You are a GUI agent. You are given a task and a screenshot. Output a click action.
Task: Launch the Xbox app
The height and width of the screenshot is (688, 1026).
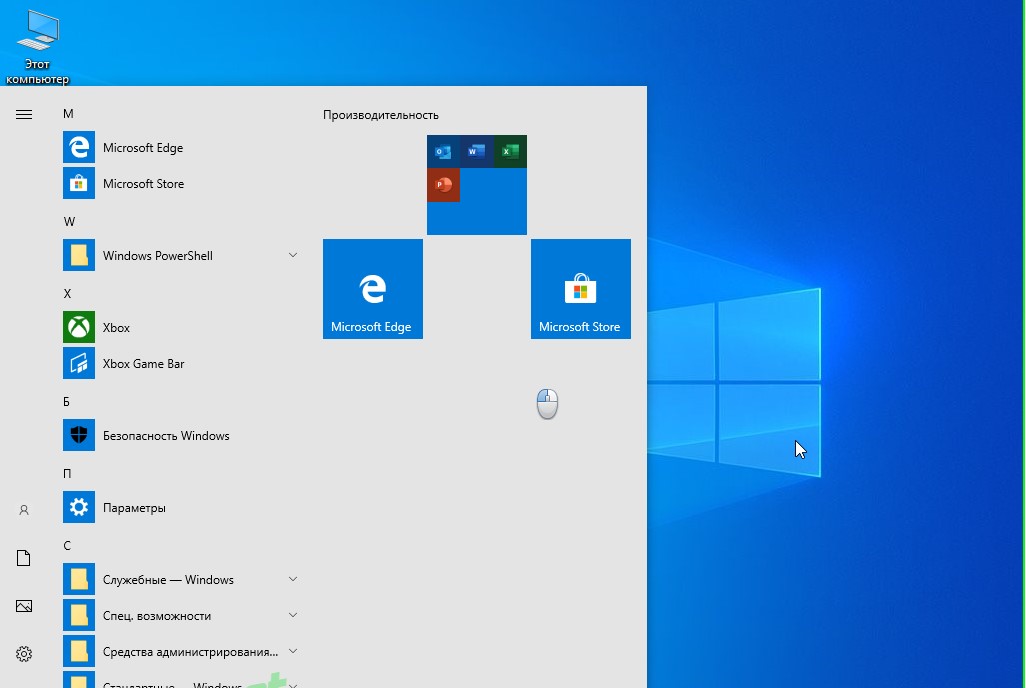(x=116, y=328)
